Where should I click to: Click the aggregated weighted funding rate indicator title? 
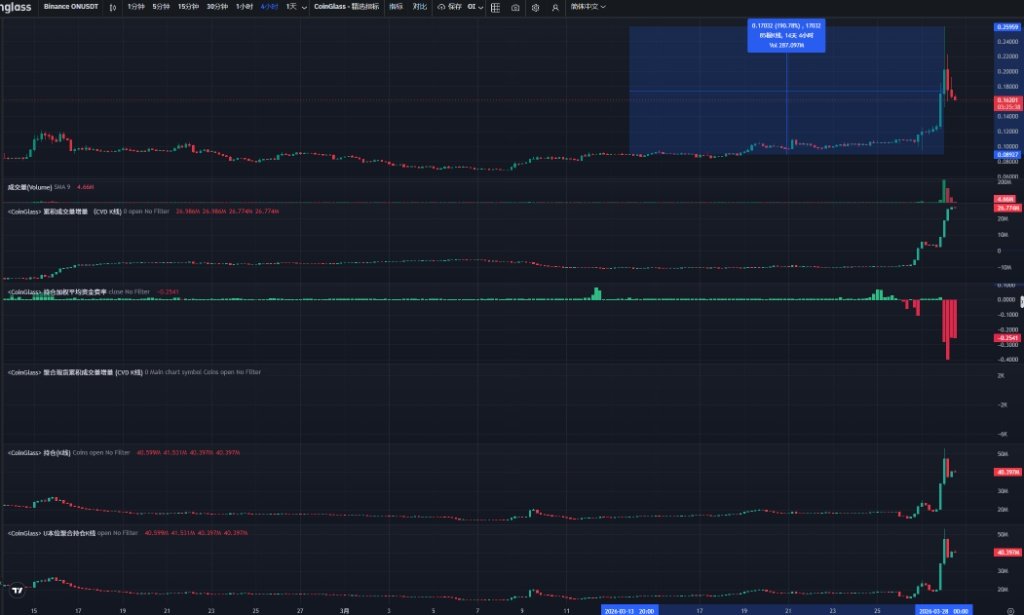[56, 292]
